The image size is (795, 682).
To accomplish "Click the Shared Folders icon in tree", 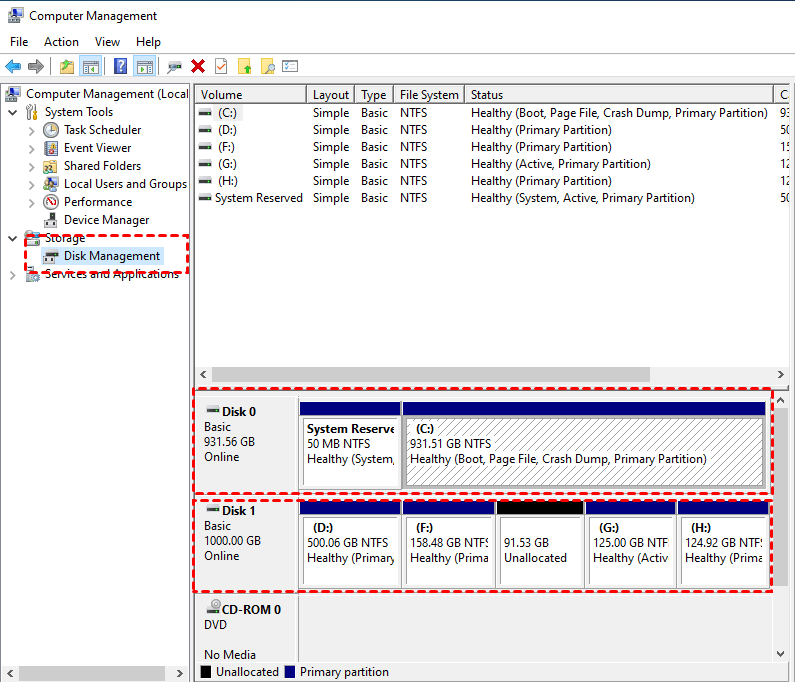I will [x=50, y=166].
